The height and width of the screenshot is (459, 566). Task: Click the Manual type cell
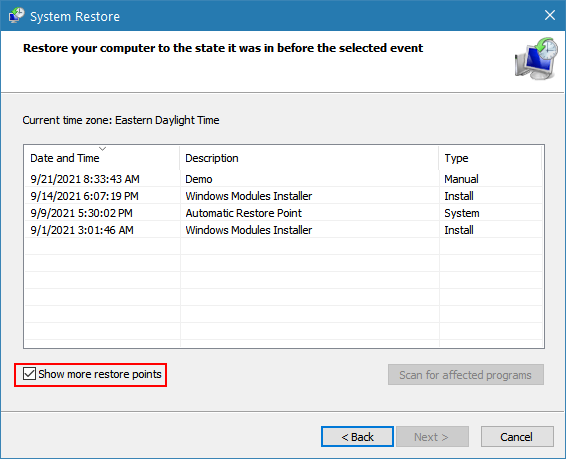[x=461, y=179]
